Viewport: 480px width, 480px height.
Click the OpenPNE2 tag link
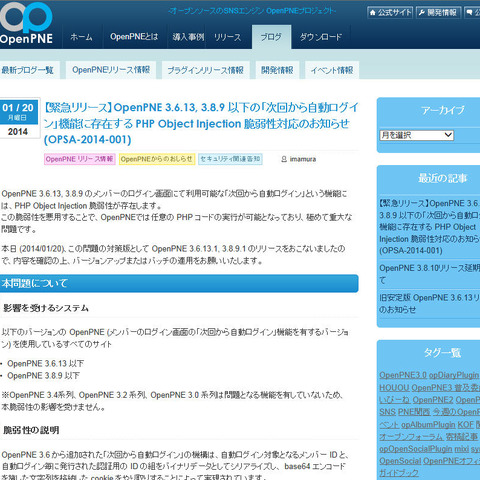point(433,400)
